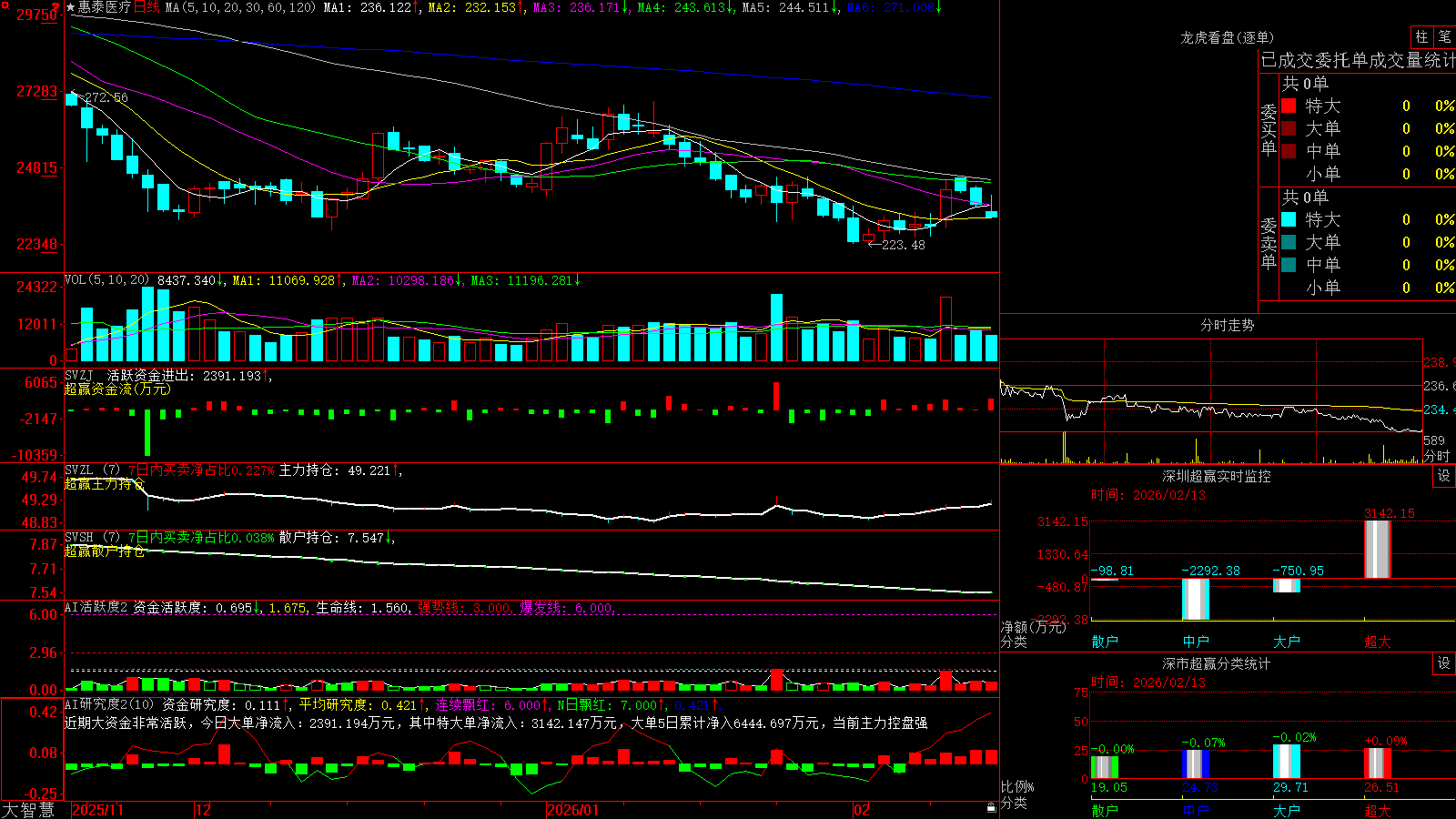This screenshot has height=819, width=1456.
Task: Open 设 settings for 深圳超赢实时监控
Action: pos(1444,476)
